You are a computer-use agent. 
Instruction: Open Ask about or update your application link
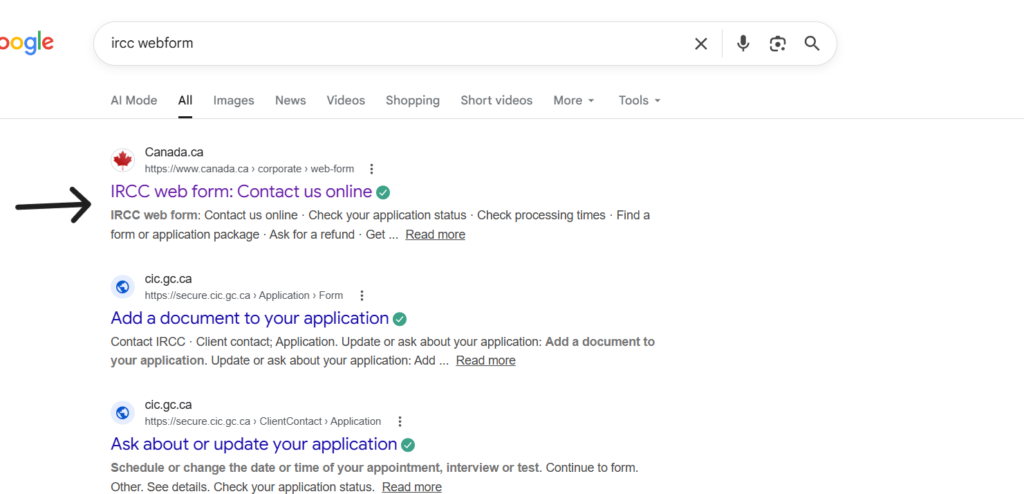[254, 444]
